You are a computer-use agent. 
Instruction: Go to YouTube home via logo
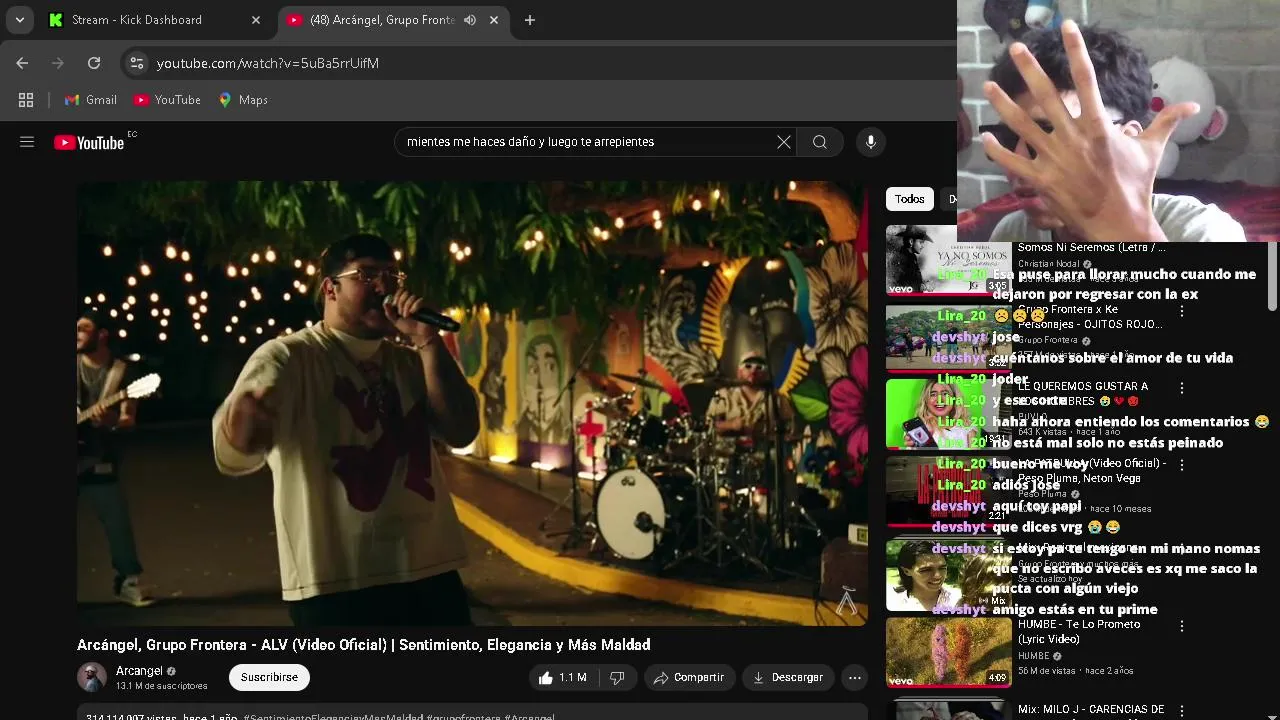click(89, 142)
